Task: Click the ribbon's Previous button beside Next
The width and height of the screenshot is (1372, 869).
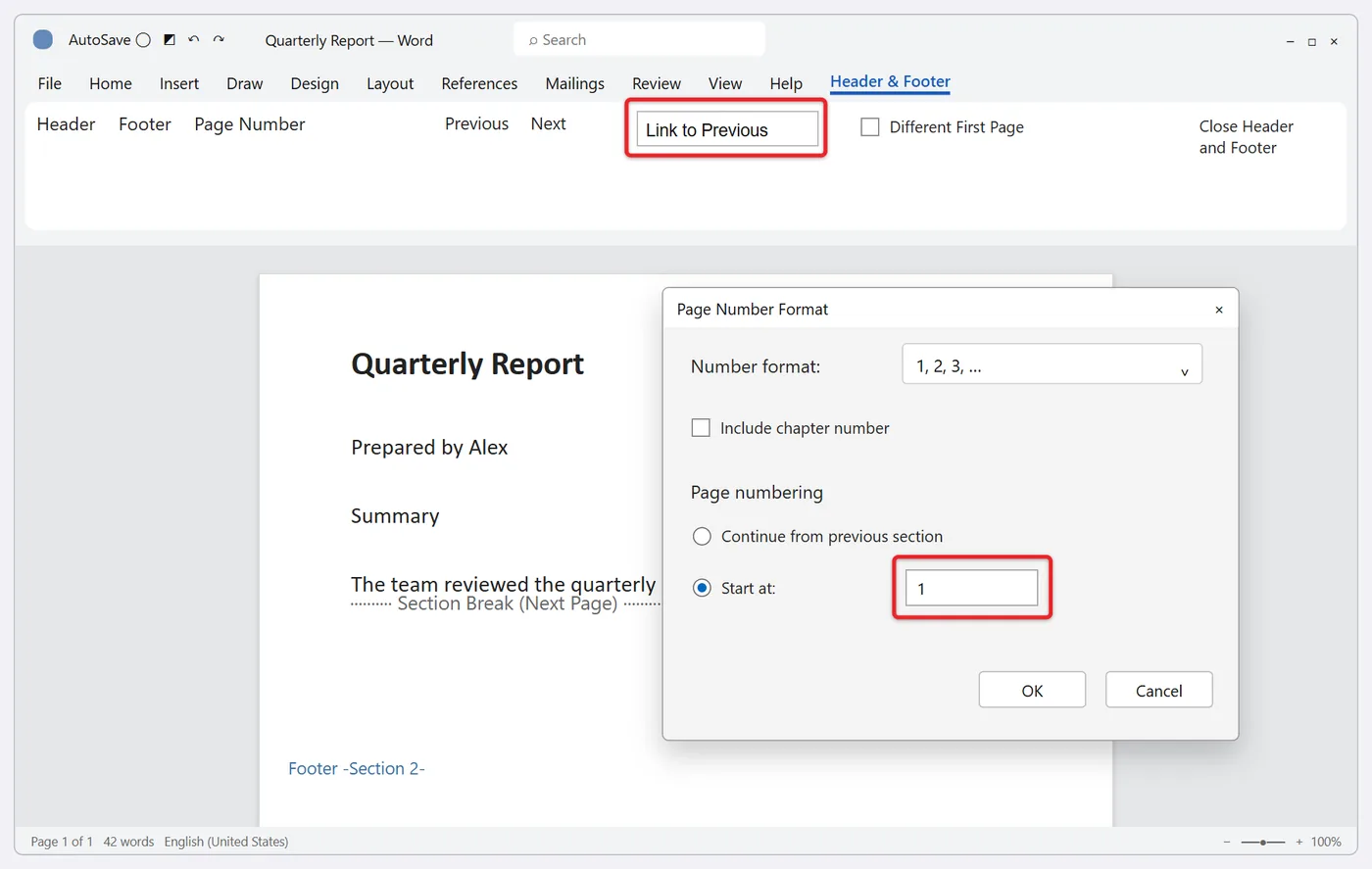Action: [x=476, y=124]
